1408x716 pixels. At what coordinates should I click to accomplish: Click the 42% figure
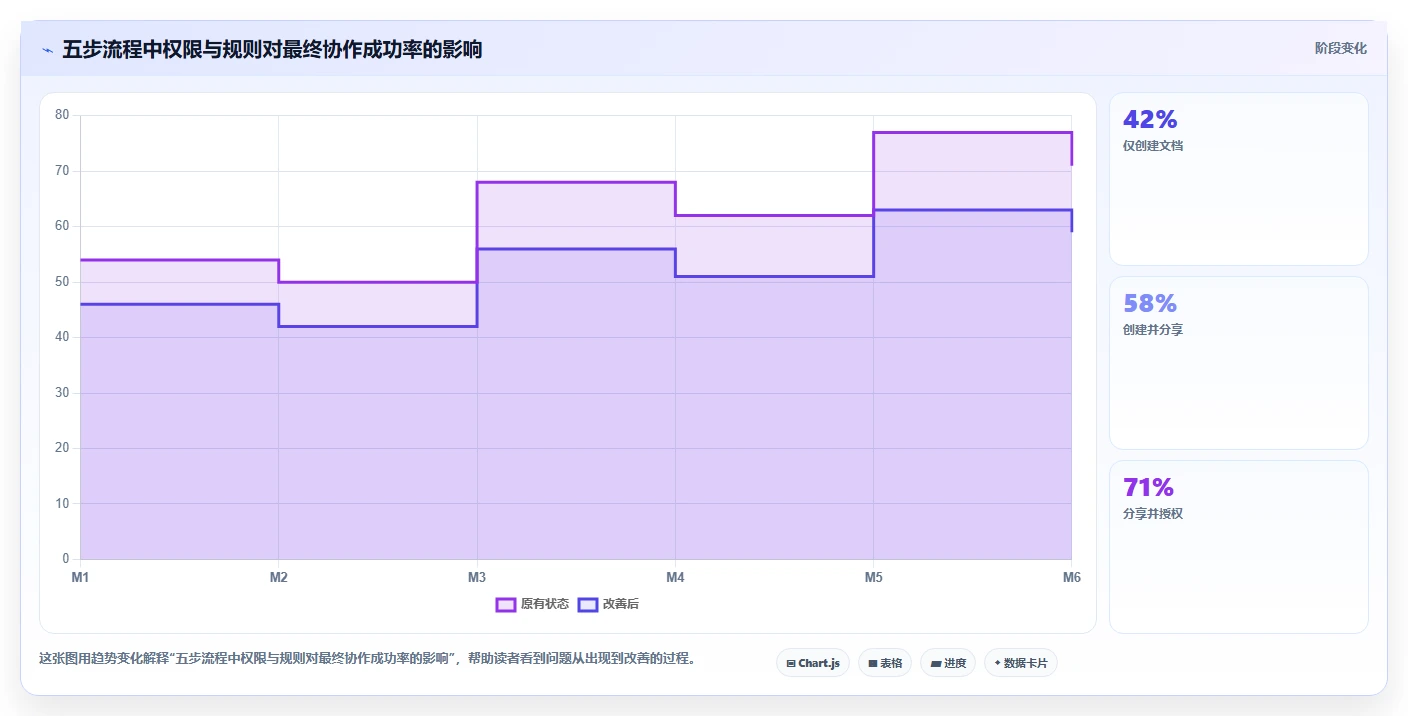point(1150,120)
